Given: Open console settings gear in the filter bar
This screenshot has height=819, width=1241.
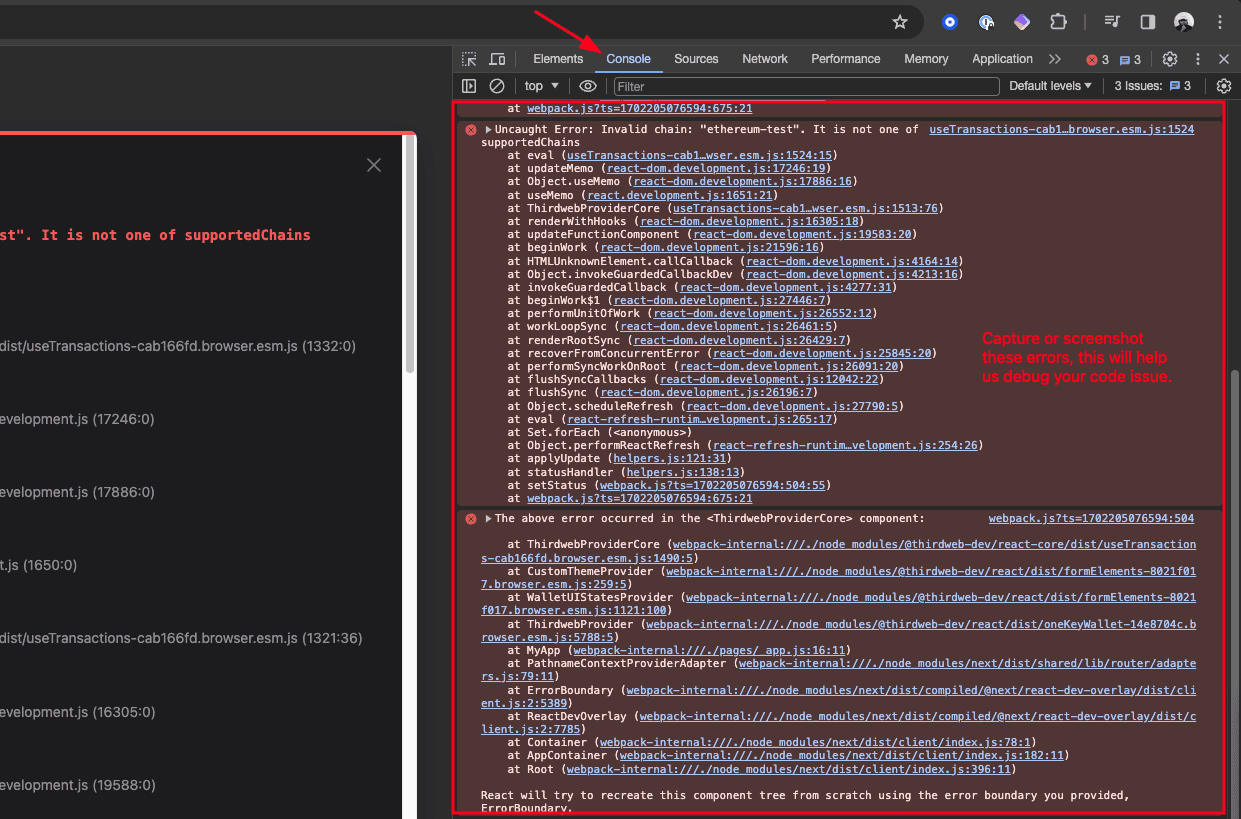Looking at the screenshot, I should [1223, 86].
